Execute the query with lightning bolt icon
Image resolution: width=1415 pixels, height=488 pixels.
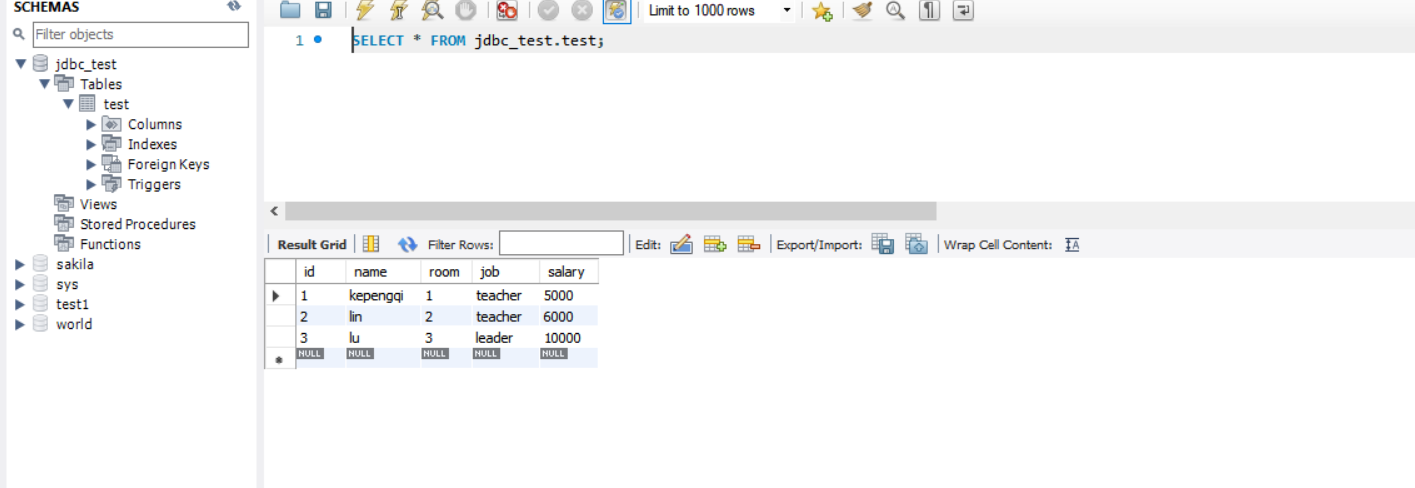pos(365,11)
